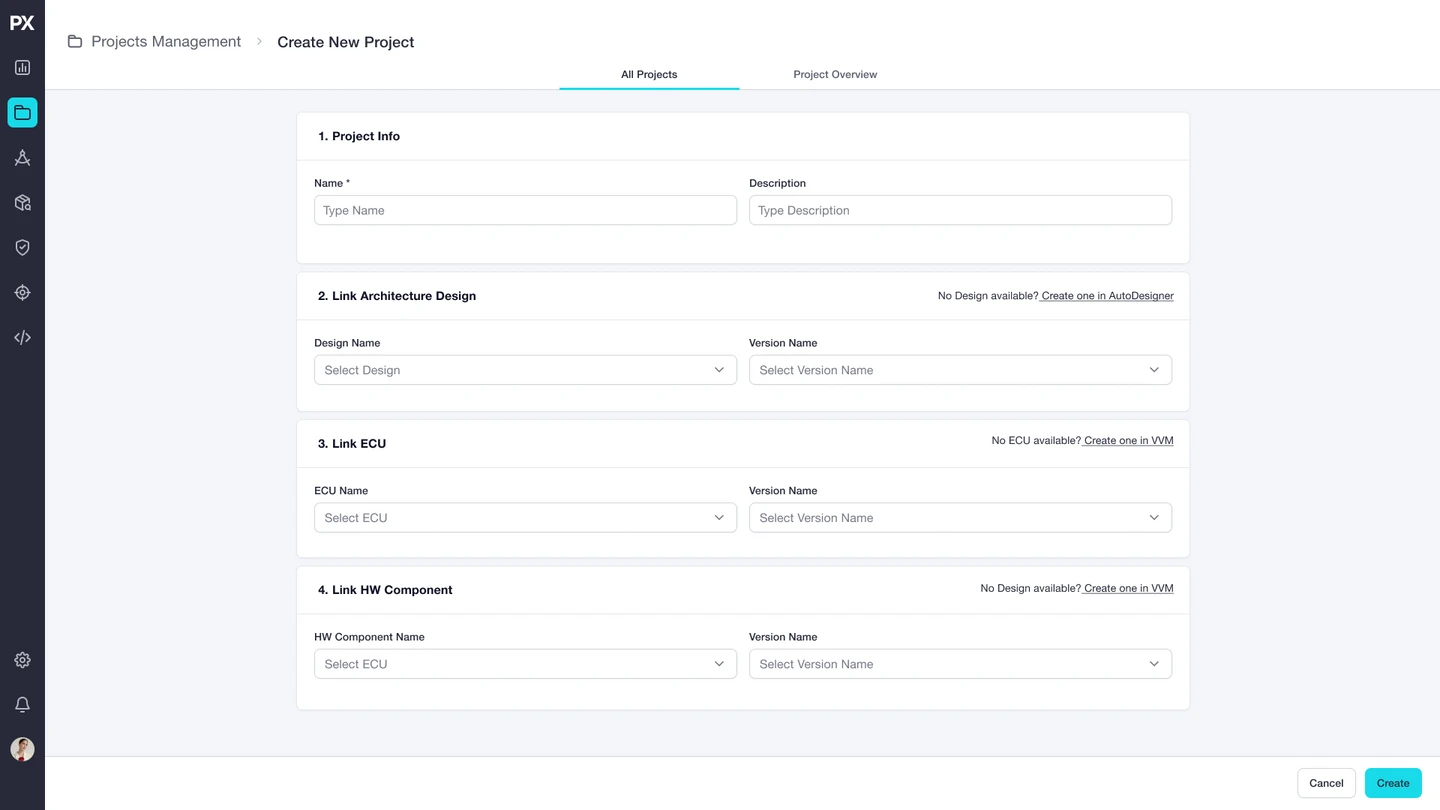Click the crosshair target icon in sidebar
The height and width of the screenshot is (810, 1440).
22,293
